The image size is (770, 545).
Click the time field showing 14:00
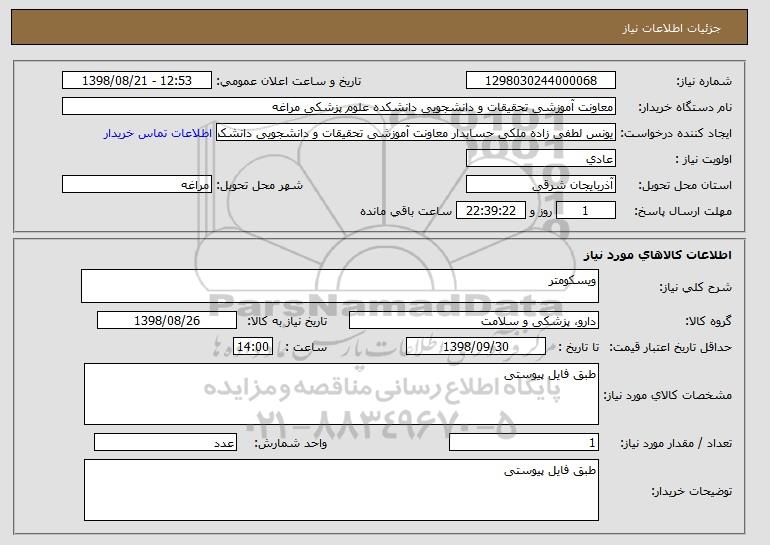coord(253,347)
